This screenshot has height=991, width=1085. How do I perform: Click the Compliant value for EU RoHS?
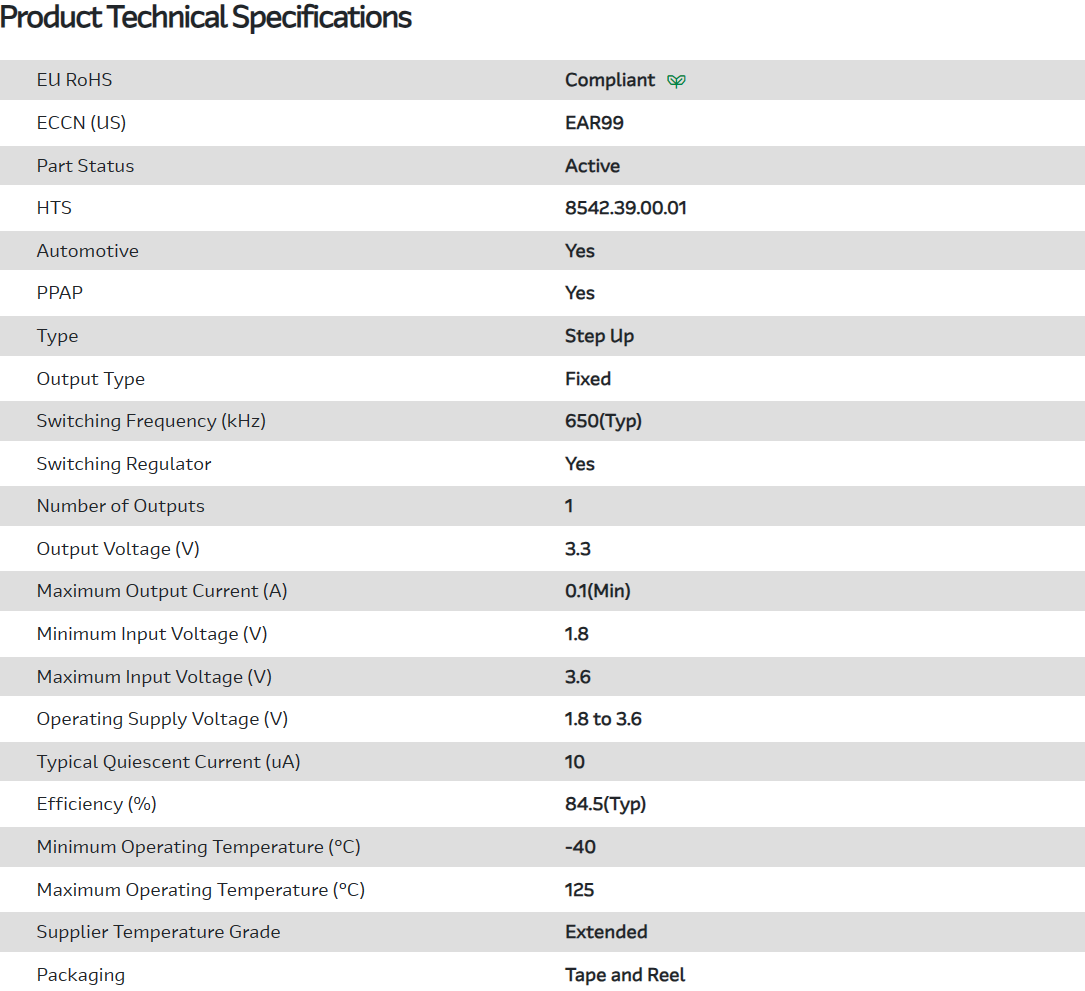click(x=610, y=80)
